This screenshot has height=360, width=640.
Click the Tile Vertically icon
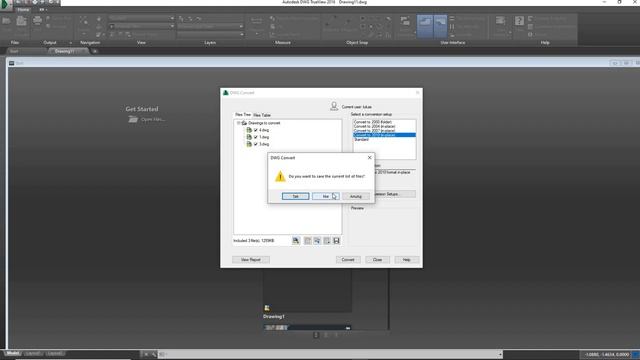[x=452, y=27]
